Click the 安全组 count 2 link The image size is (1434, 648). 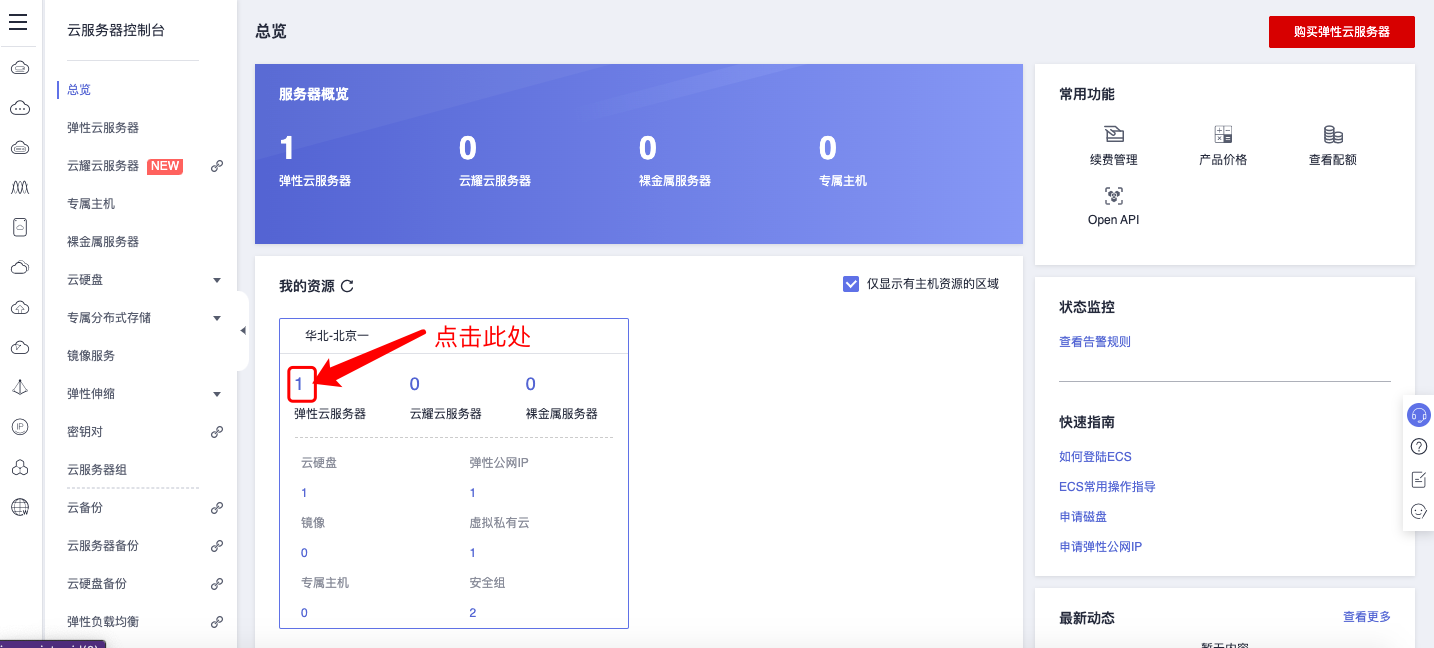click(x=473, y=613)
